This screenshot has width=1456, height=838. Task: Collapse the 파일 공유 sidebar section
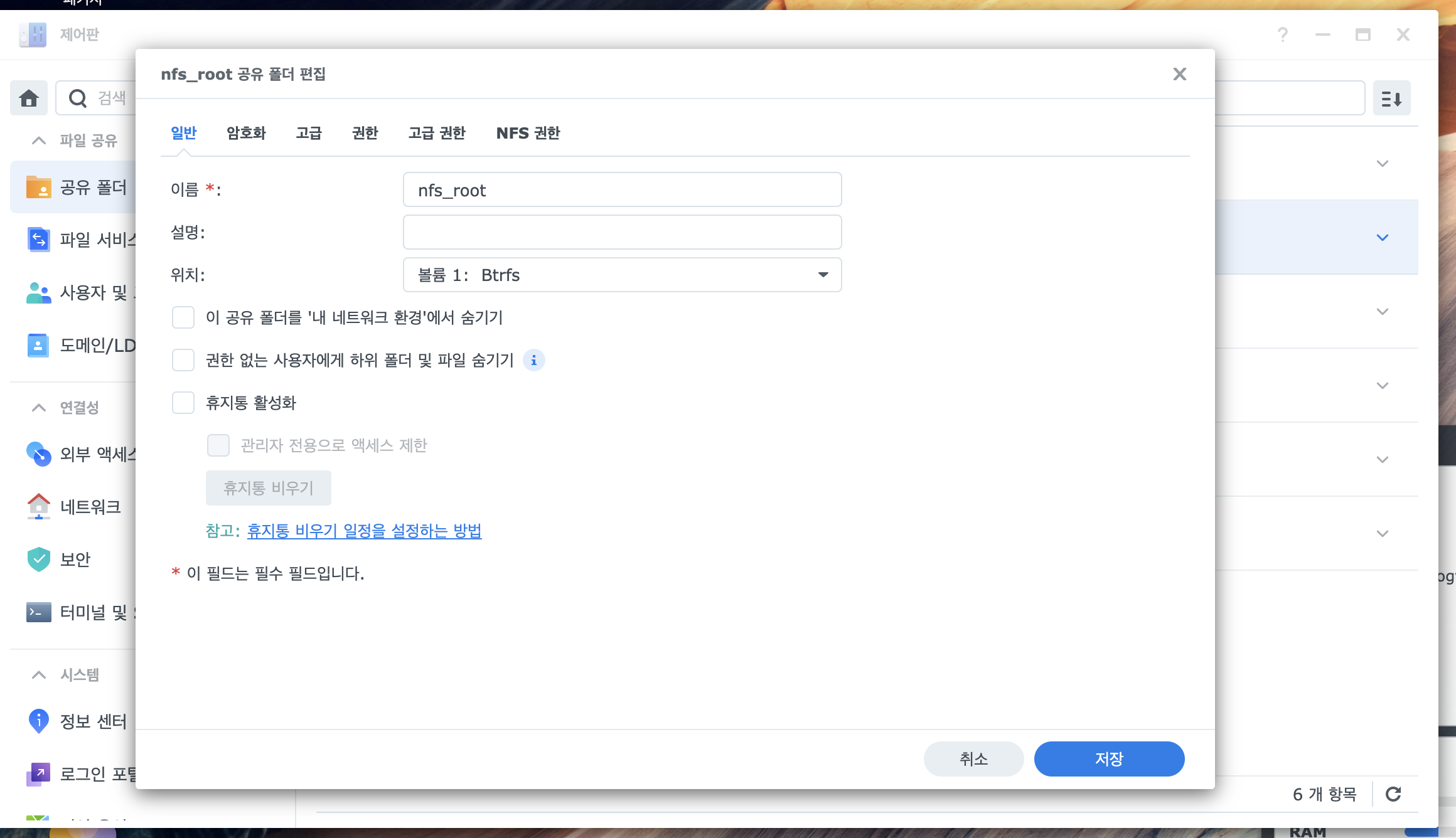pyautogui.click(x=39, y=141)
